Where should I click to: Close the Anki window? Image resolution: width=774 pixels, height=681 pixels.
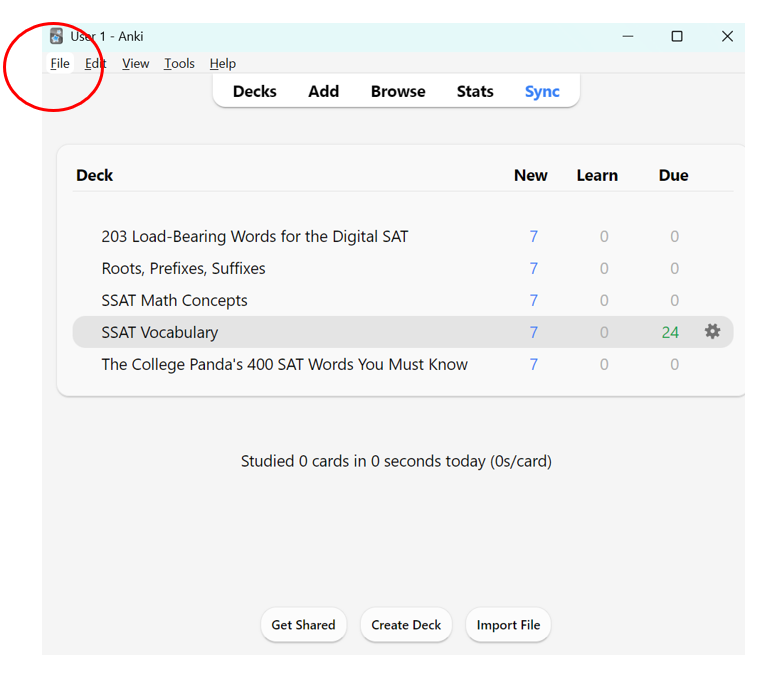coord(727,37)
